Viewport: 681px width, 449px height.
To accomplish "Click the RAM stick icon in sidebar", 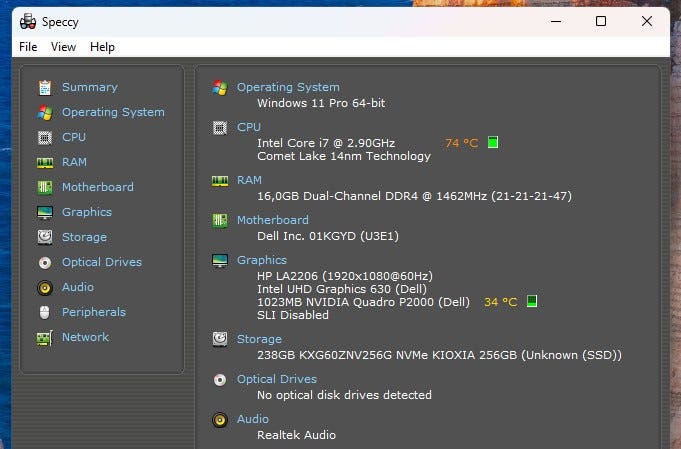I will click(45, 163).
